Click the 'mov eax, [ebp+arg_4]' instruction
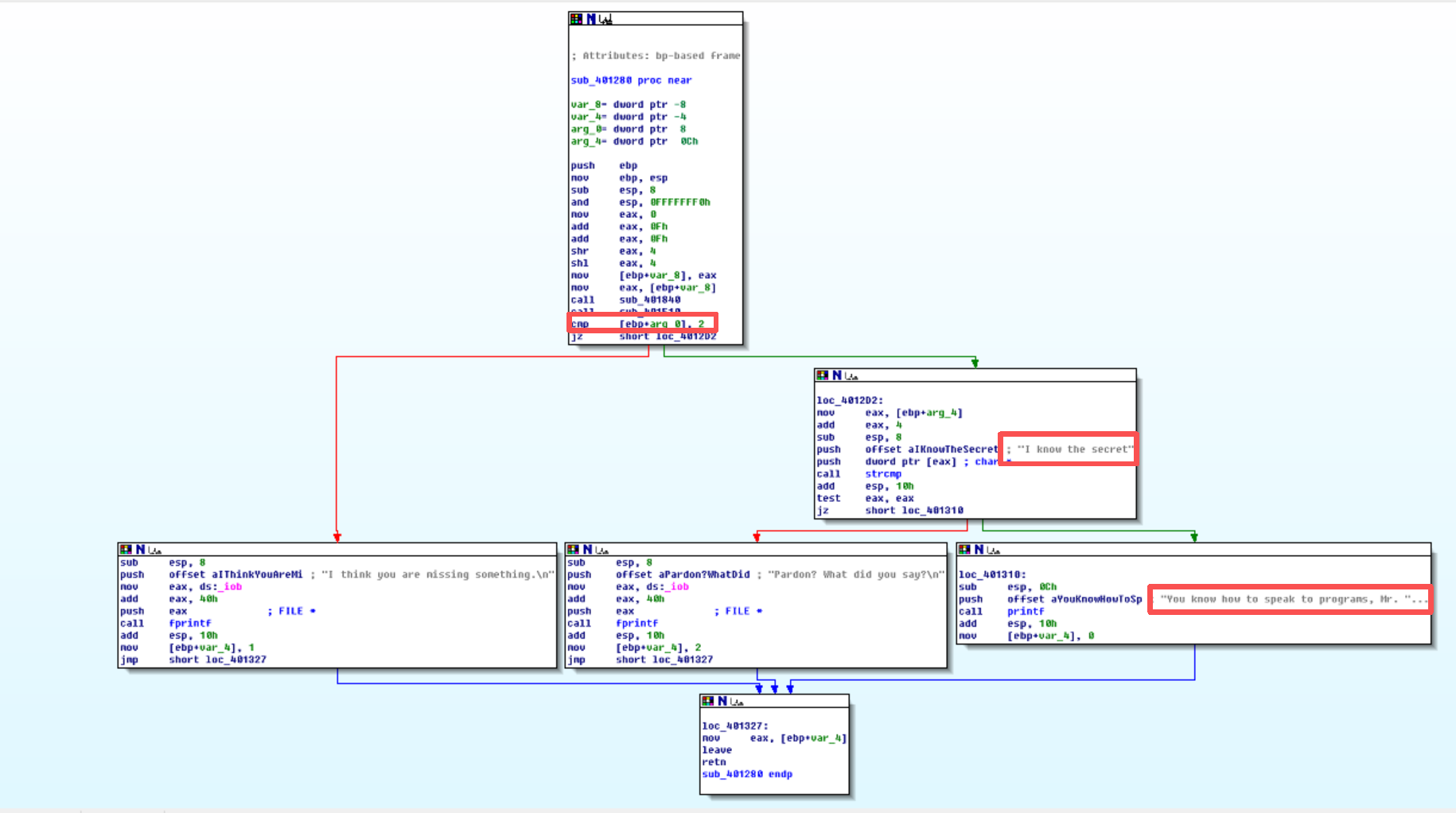This screenshot has height=813, width=1456. click(890, 413)
